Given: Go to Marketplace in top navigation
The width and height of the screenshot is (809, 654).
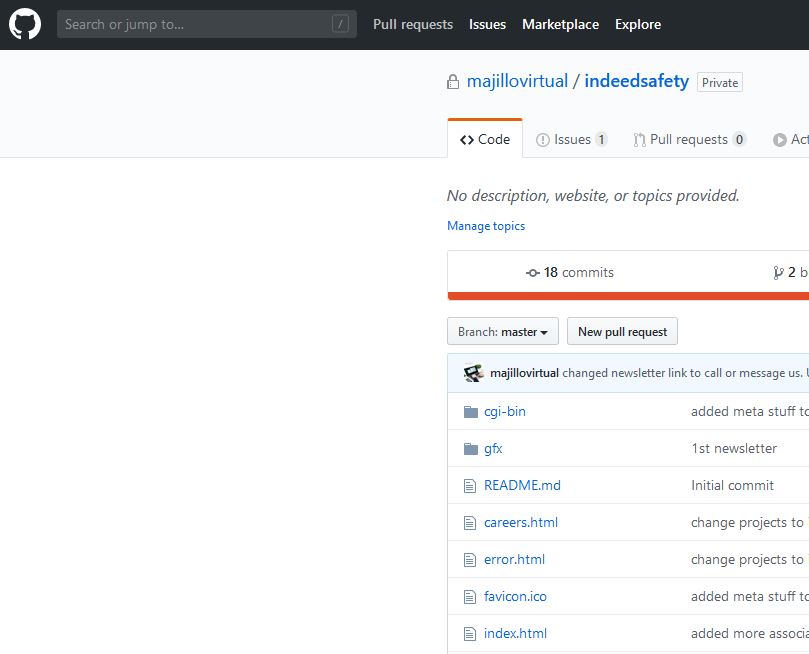Looking at the screenshot, I should pyautogui.click(x=560, y=24).
